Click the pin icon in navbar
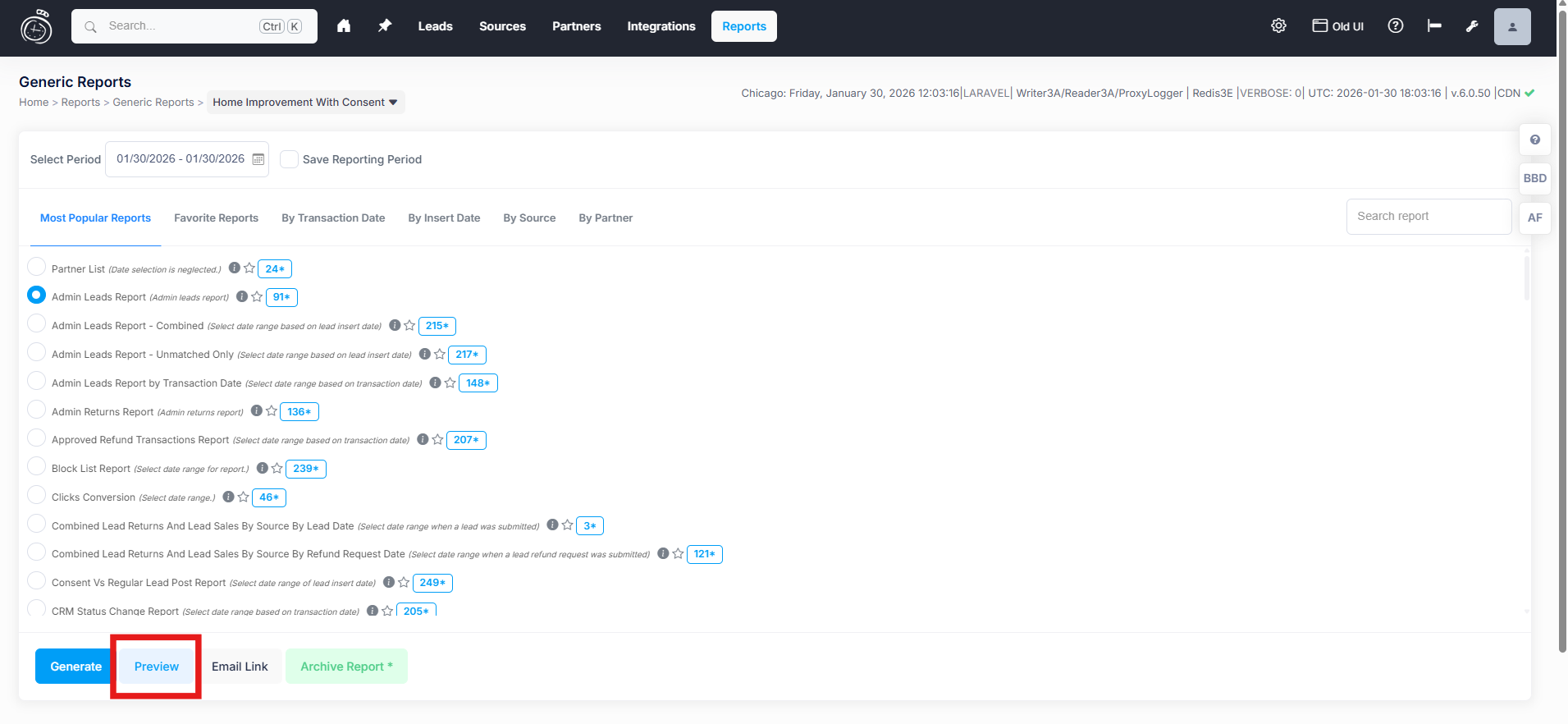The image size is (1568, 724). 385,26
